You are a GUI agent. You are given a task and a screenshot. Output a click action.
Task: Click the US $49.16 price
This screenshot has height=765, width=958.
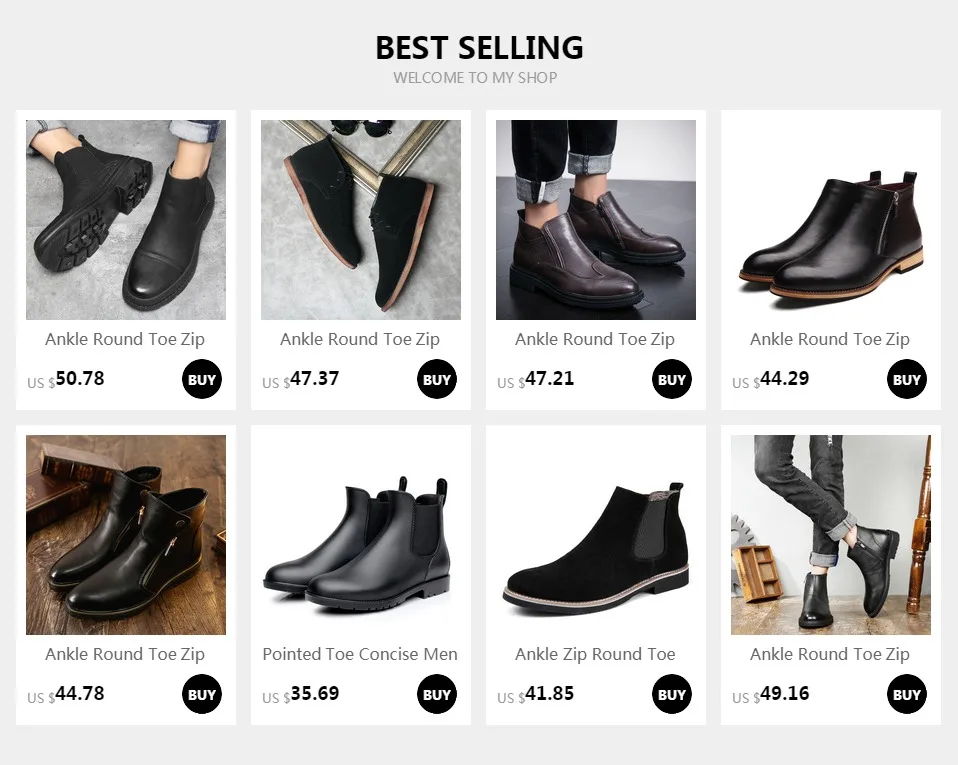[770, 694]
